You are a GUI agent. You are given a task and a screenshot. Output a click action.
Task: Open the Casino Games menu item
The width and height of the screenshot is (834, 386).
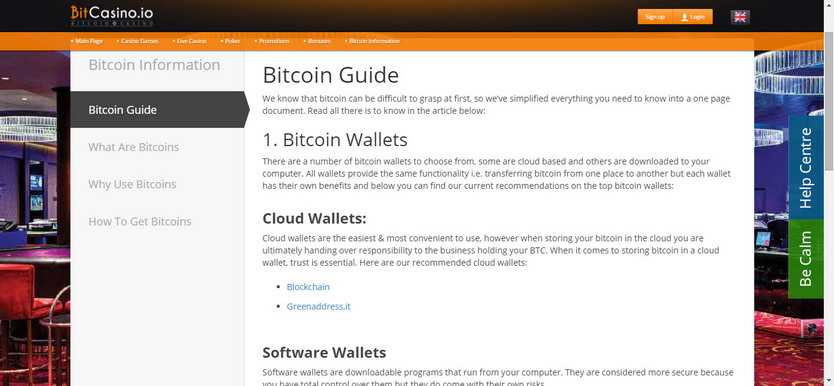pos(138,41)
